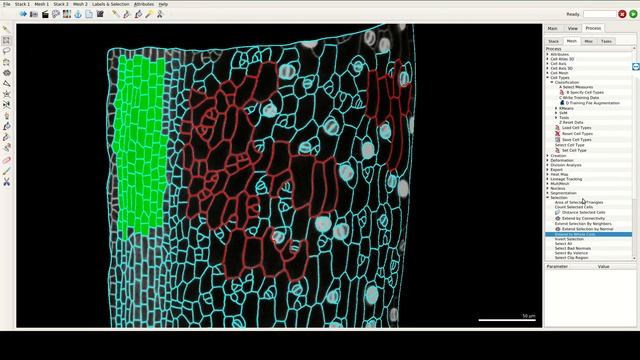Select 'Load Cell Types' process

point(577,128)
